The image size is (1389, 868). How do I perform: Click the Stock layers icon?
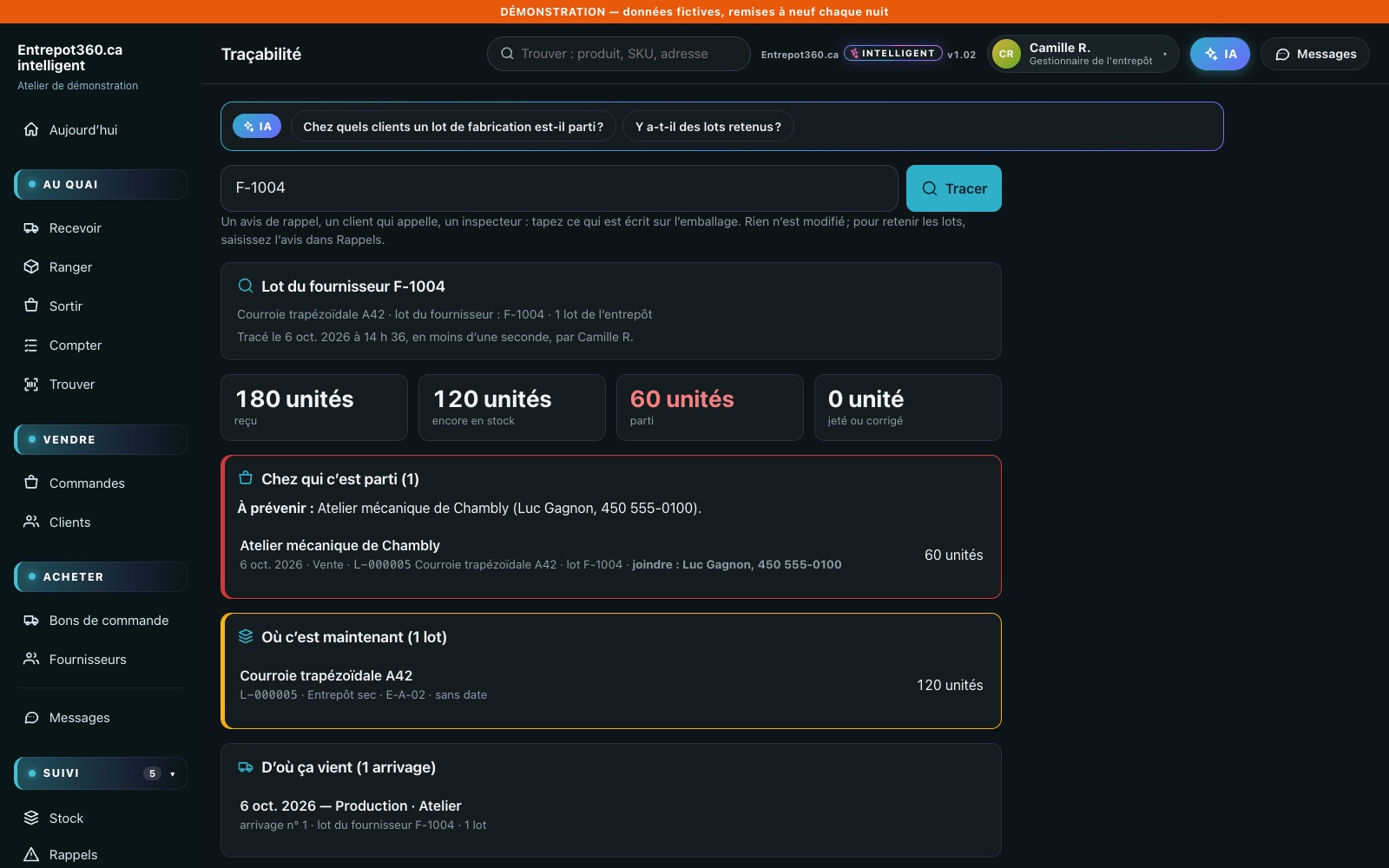point(31,818)
